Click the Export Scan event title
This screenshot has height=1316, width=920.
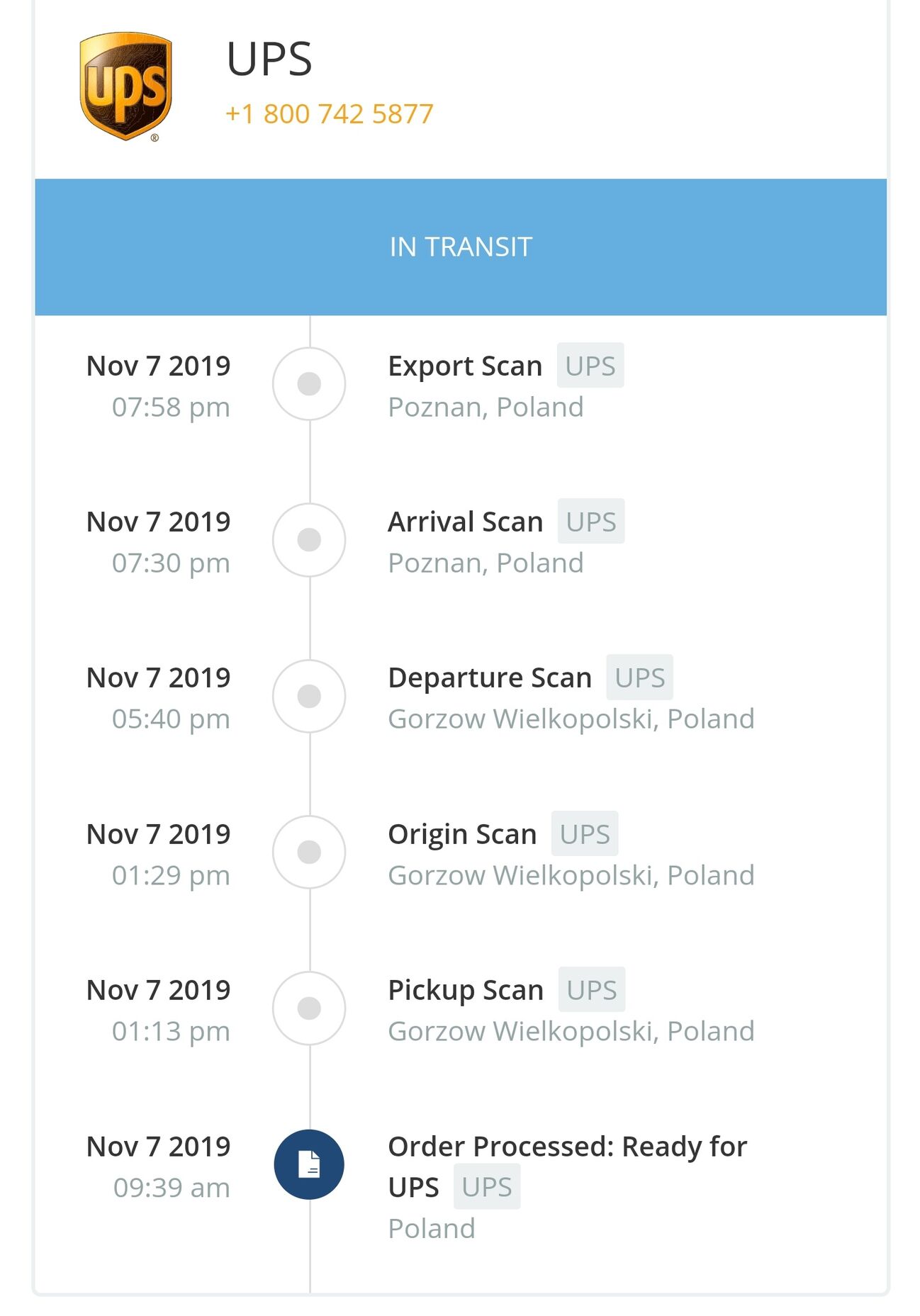tap(465, 366)
